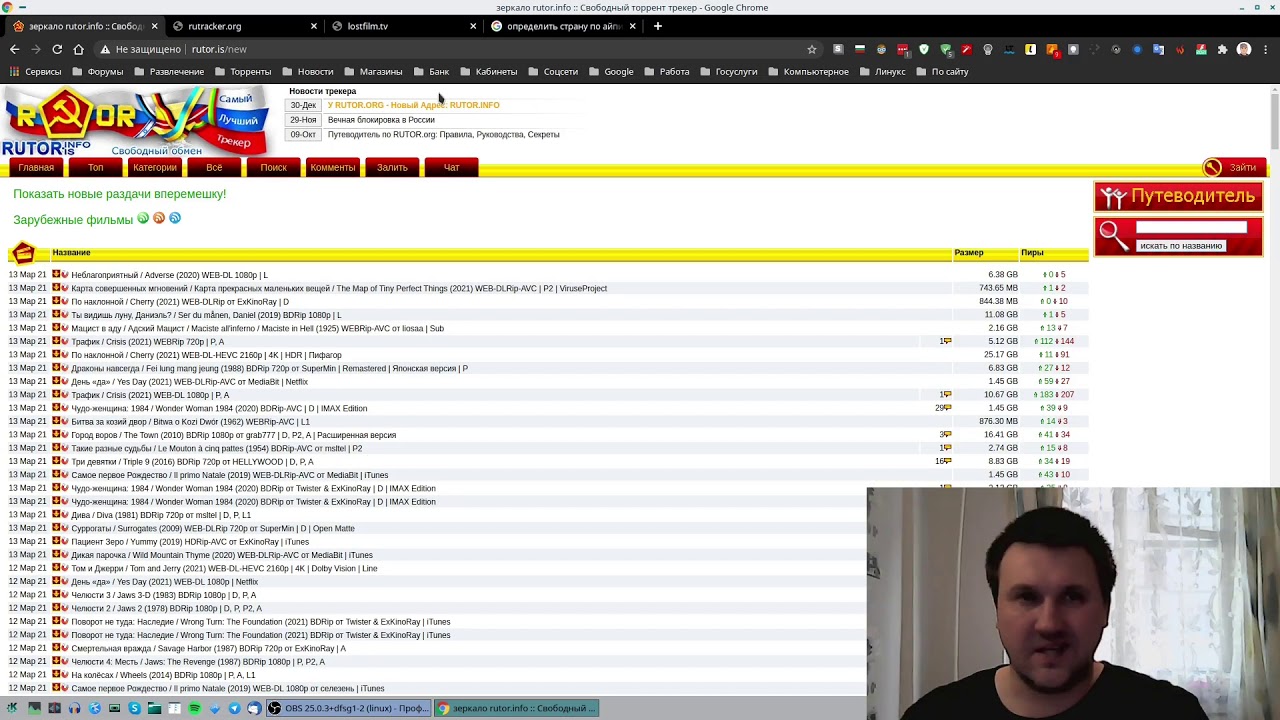Open Путеводитель по RUTOR.org news link

443,135
